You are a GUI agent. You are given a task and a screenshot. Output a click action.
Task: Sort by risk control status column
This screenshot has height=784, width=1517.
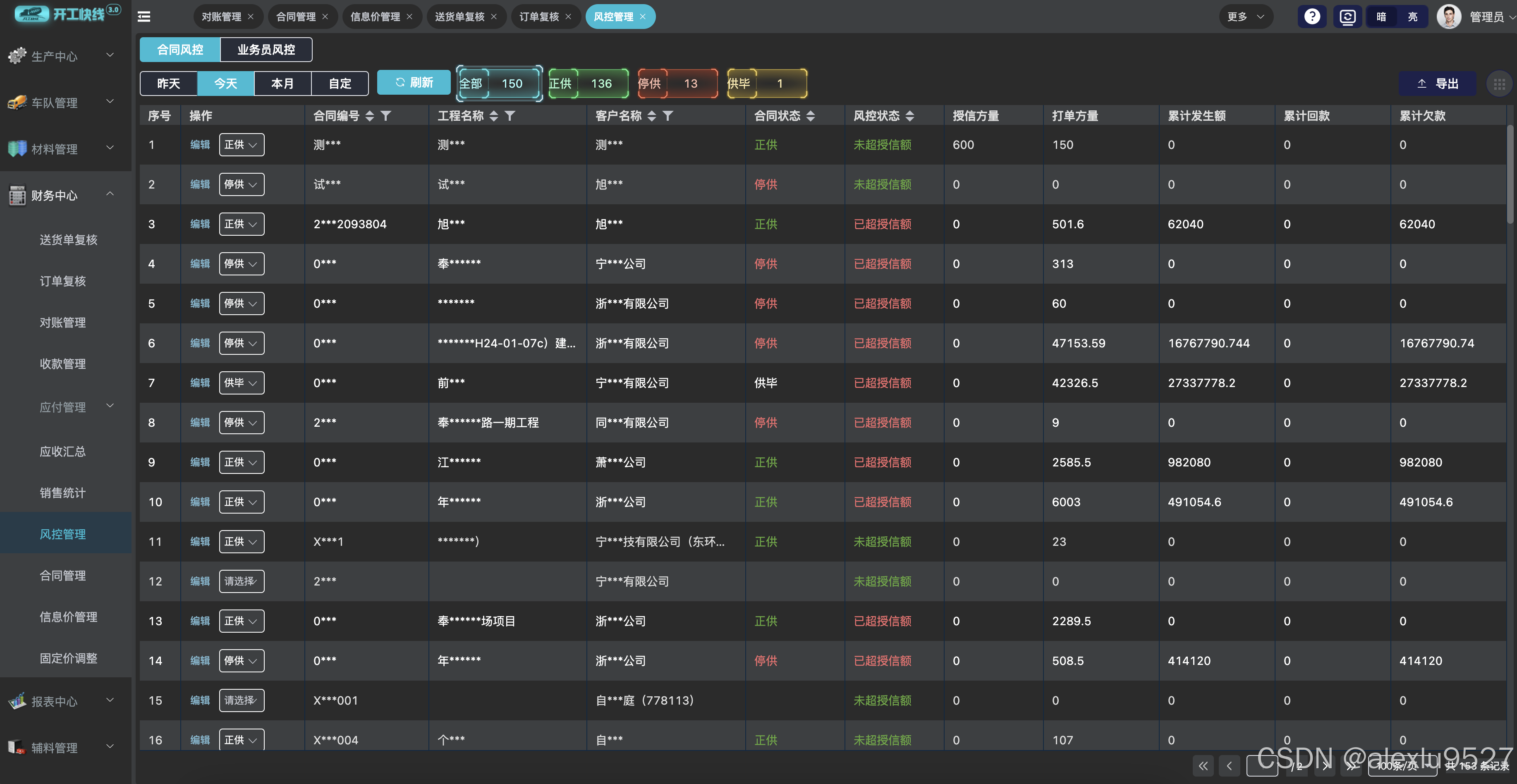pyautogui.click(x=910, y=116)
